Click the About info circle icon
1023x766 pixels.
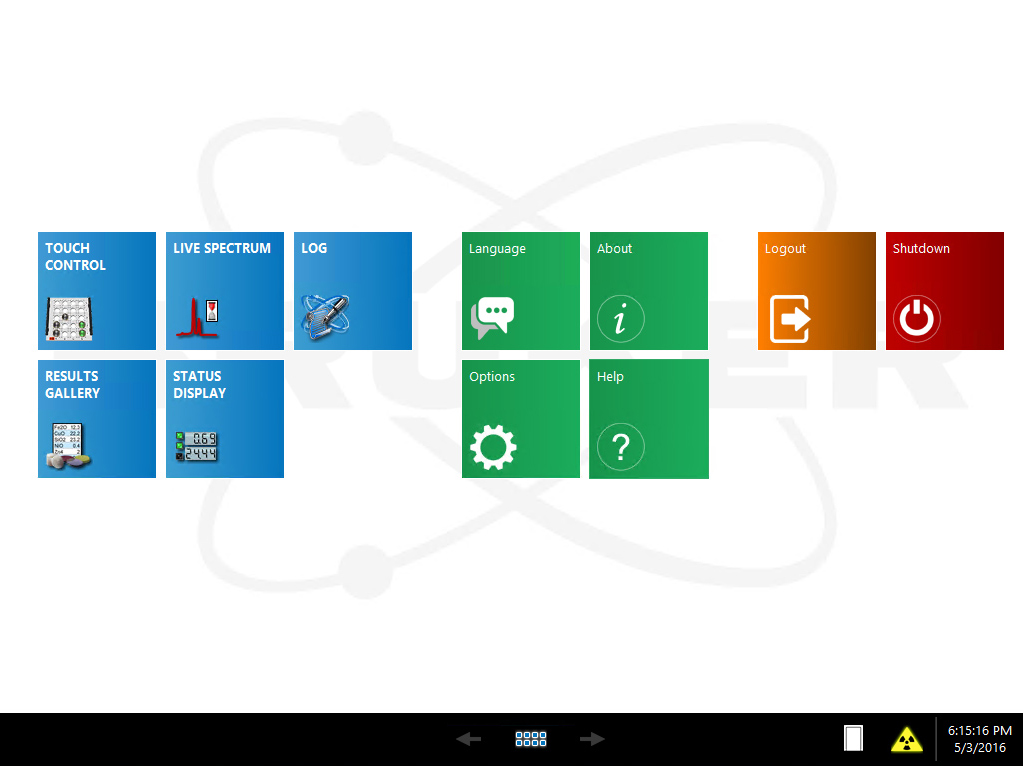[620, 320]
